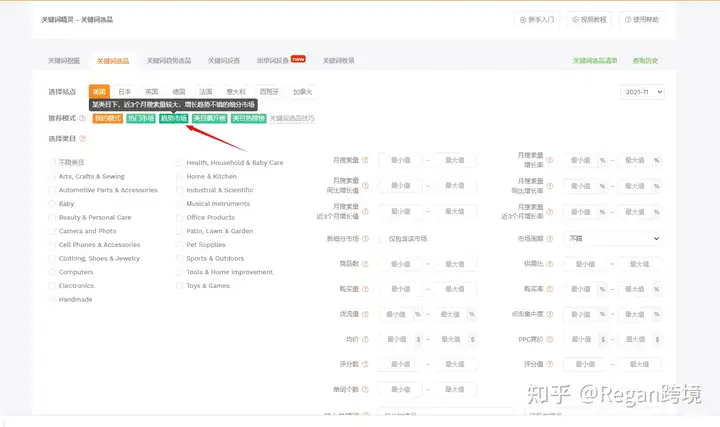720x427 pixels.
Task: Select the 加拿大 site button
Action: pyautogui.click(x=302, y=92)
